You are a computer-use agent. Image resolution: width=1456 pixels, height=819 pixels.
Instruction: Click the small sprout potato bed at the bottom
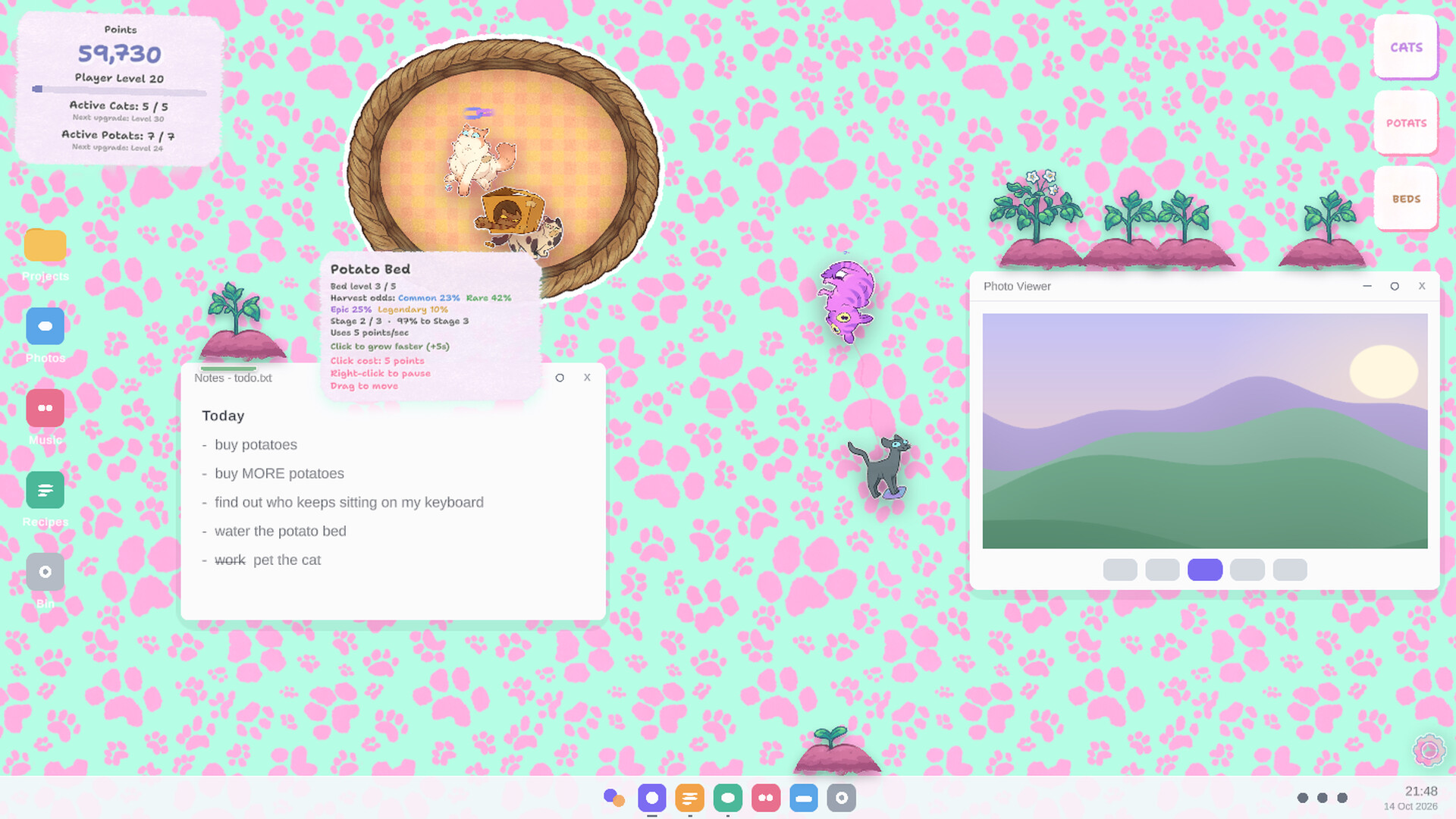[x=837, y=751]
